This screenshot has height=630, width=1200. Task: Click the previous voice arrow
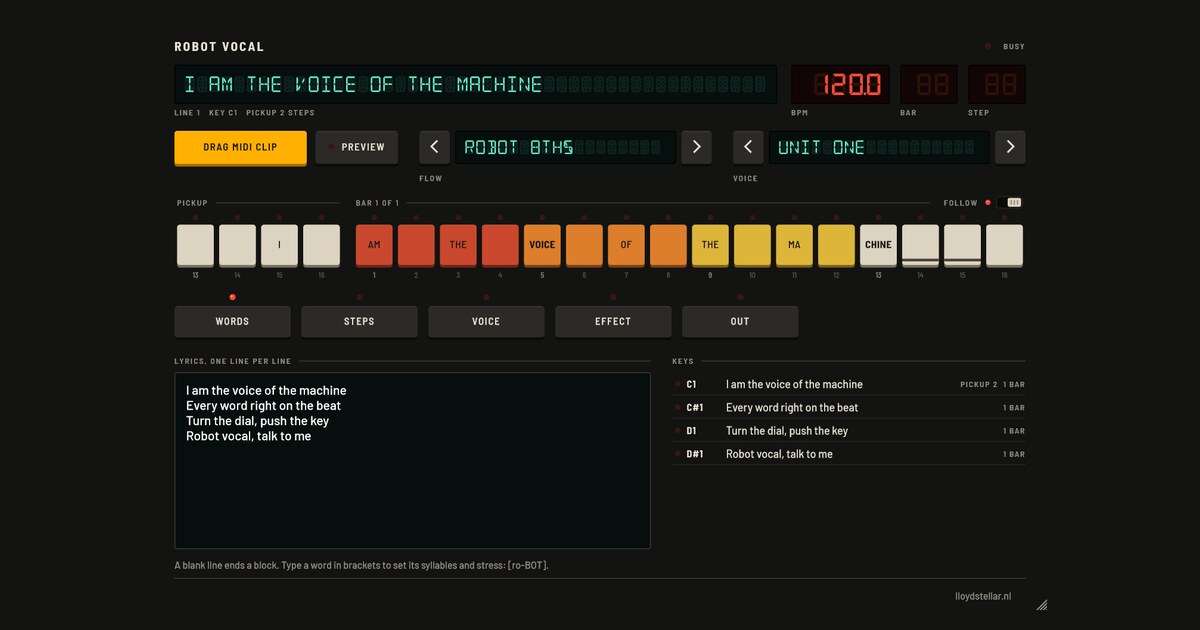click(x=748, y=147)
